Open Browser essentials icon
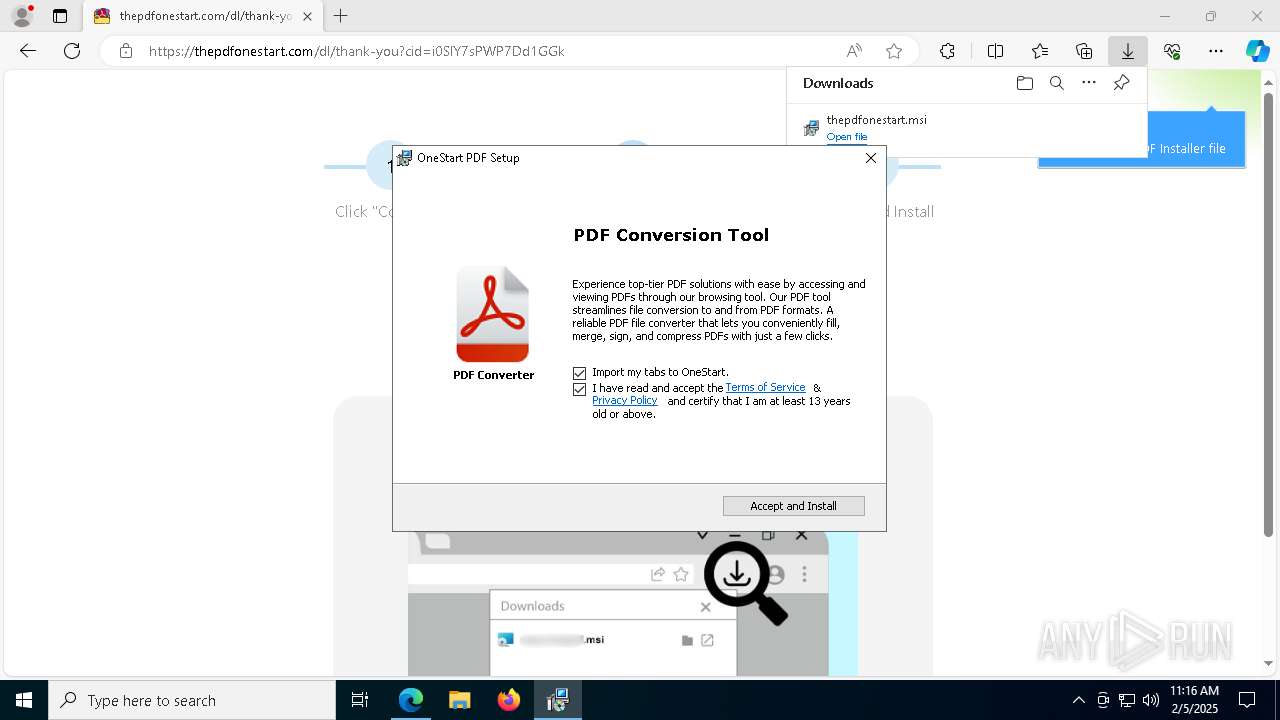Viewport: 1280px width, 720px height. point(1172,51)
